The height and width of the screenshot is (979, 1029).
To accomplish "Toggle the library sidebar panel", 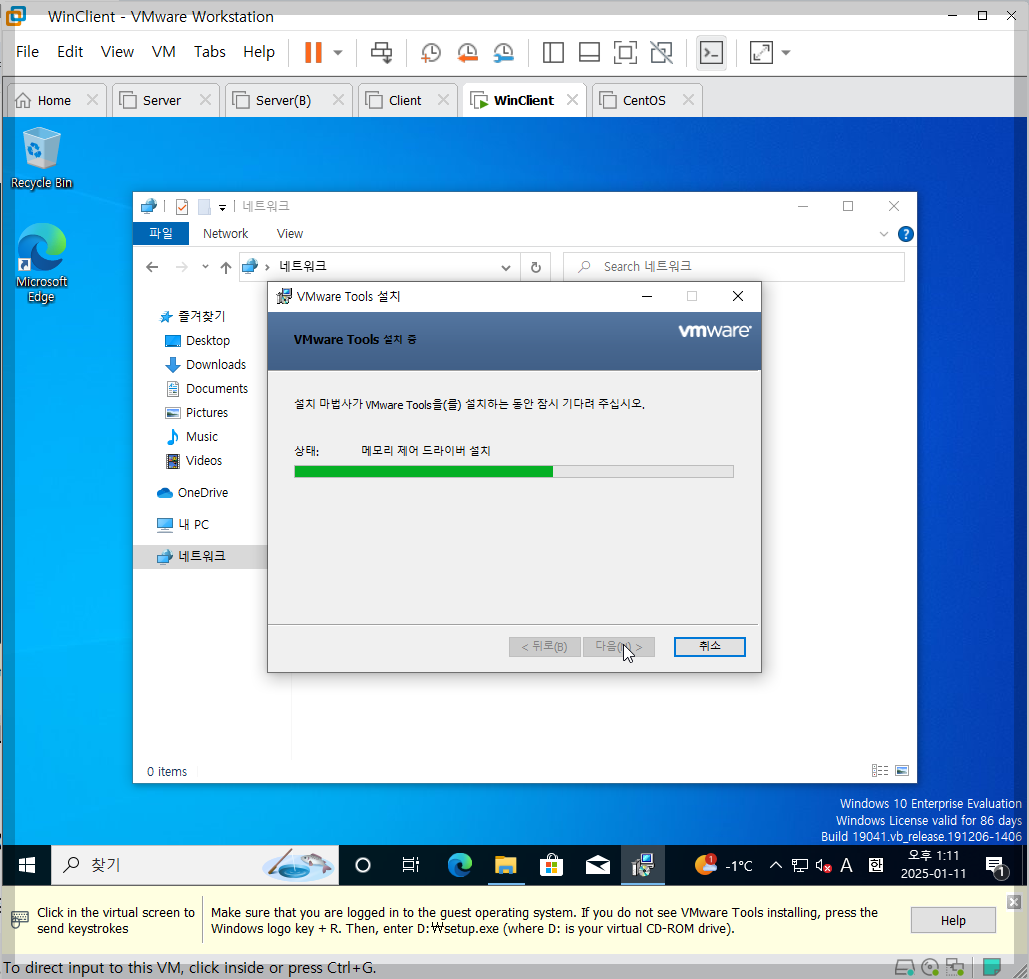I will click(553, 52).
